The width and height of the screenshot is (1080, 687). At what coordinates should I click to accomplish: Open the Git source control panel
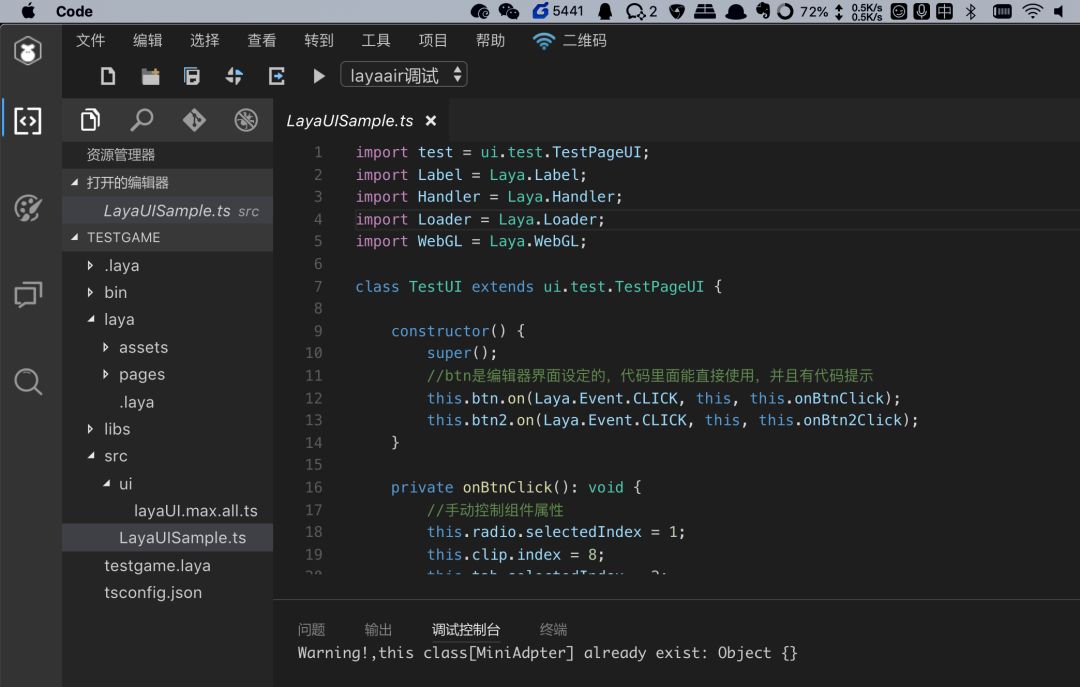click(x=194, y=121)
